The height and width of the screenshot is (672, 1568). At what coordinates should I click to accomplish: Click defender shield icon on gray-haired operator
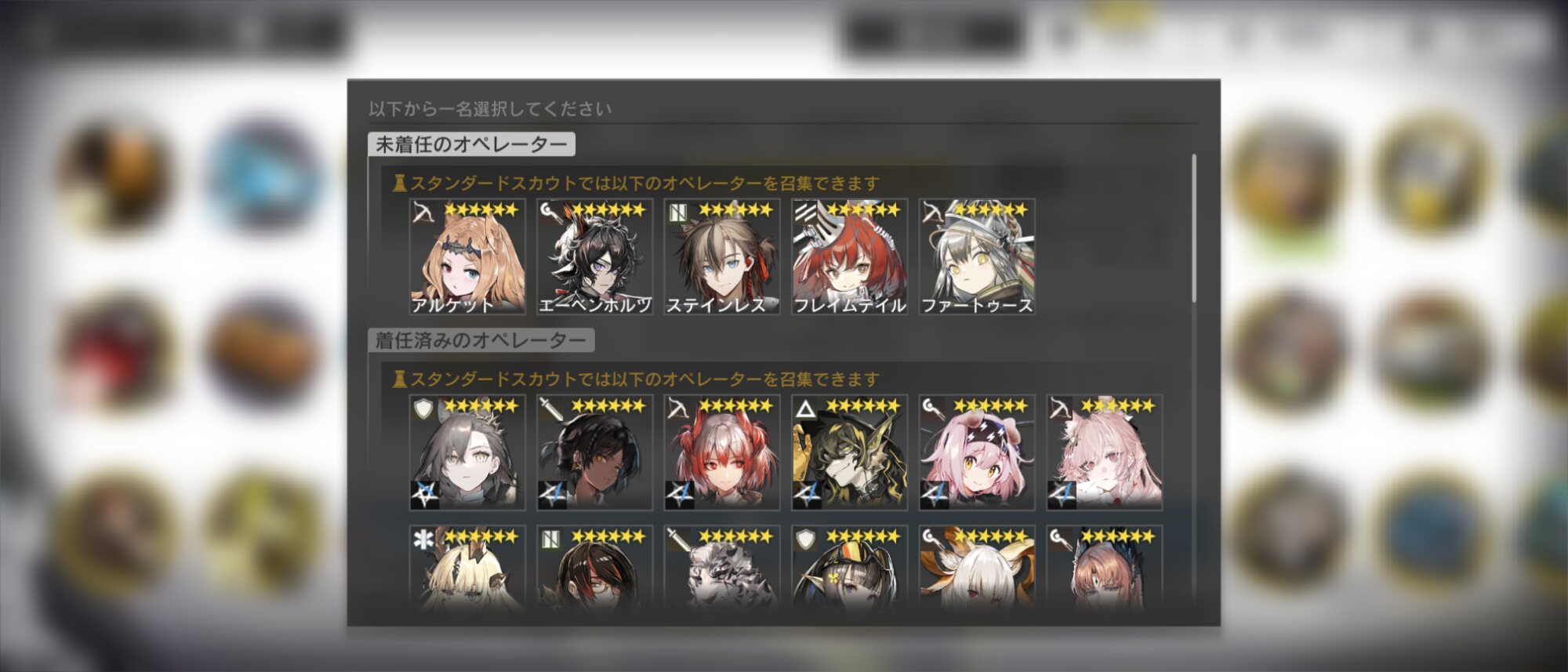point(423,409)
